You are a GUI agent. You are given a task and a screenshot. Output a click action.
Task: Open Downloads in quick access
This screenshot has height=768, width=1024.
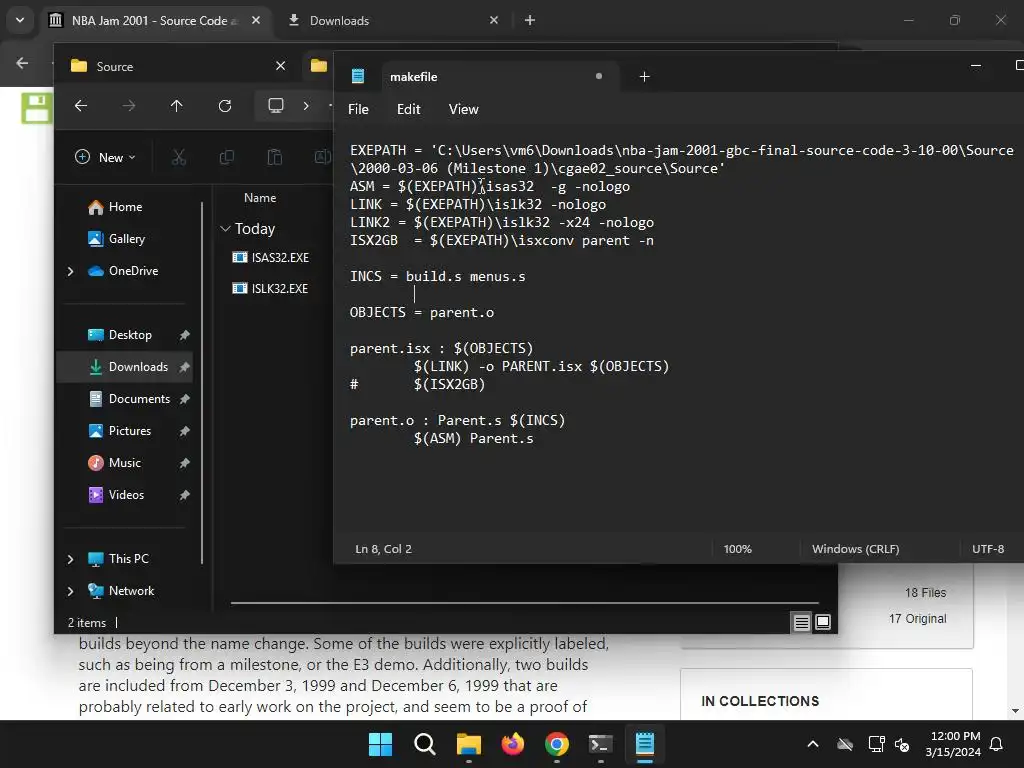(x=138, y=367)
